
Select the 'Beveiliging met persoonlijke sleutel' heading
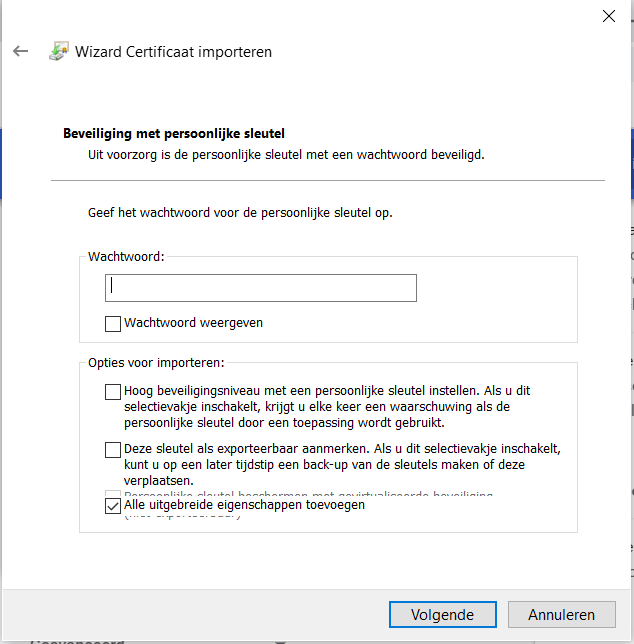pos(175,133)
